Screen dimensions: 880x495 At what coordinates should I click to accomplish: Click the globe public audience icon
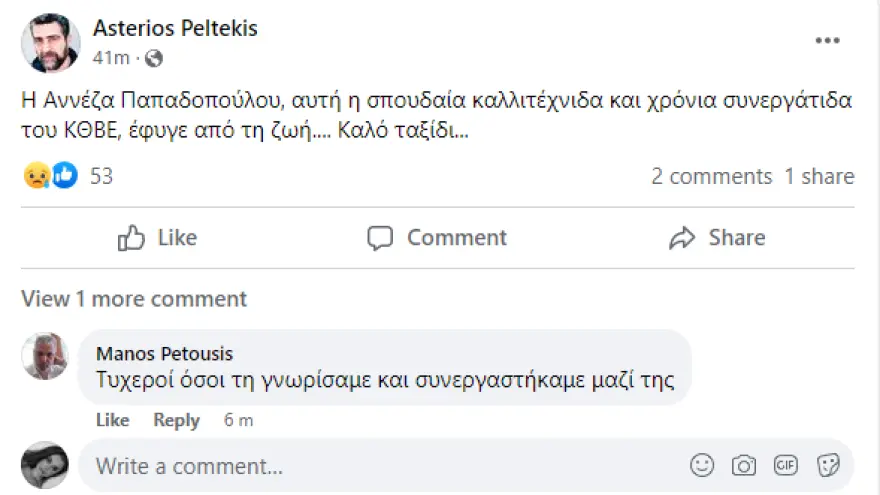pyautogui.click(x=154, y=58)
